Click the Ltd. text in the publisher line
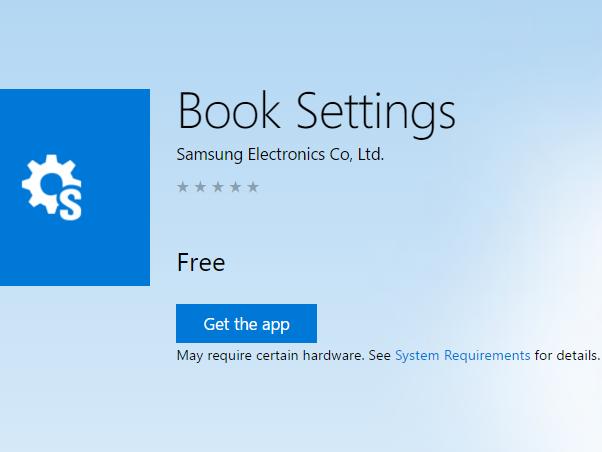602x452 pixels. click(x=370, y=154)
